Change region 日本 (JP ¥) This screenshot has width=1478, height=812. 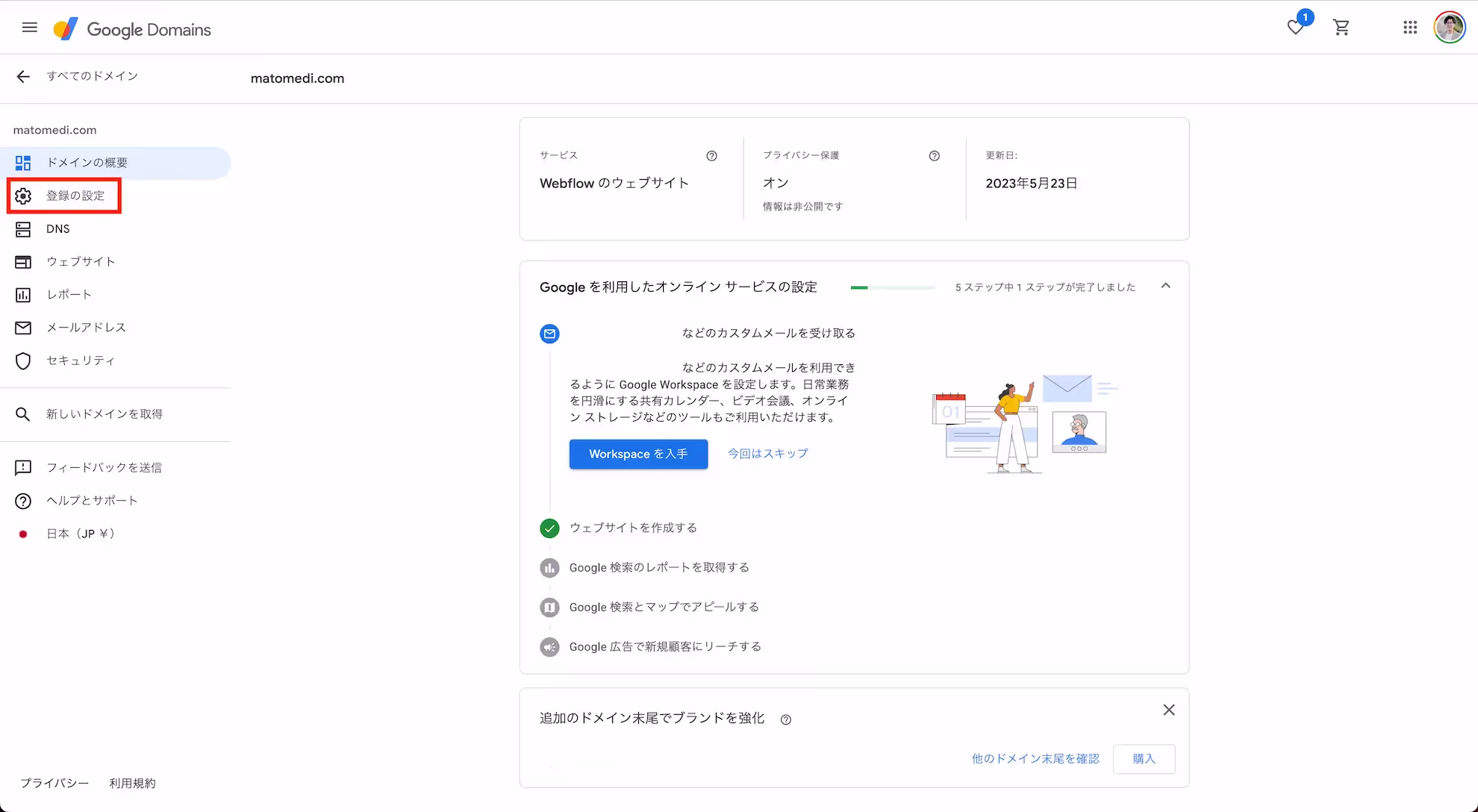(x=116, y=534)
